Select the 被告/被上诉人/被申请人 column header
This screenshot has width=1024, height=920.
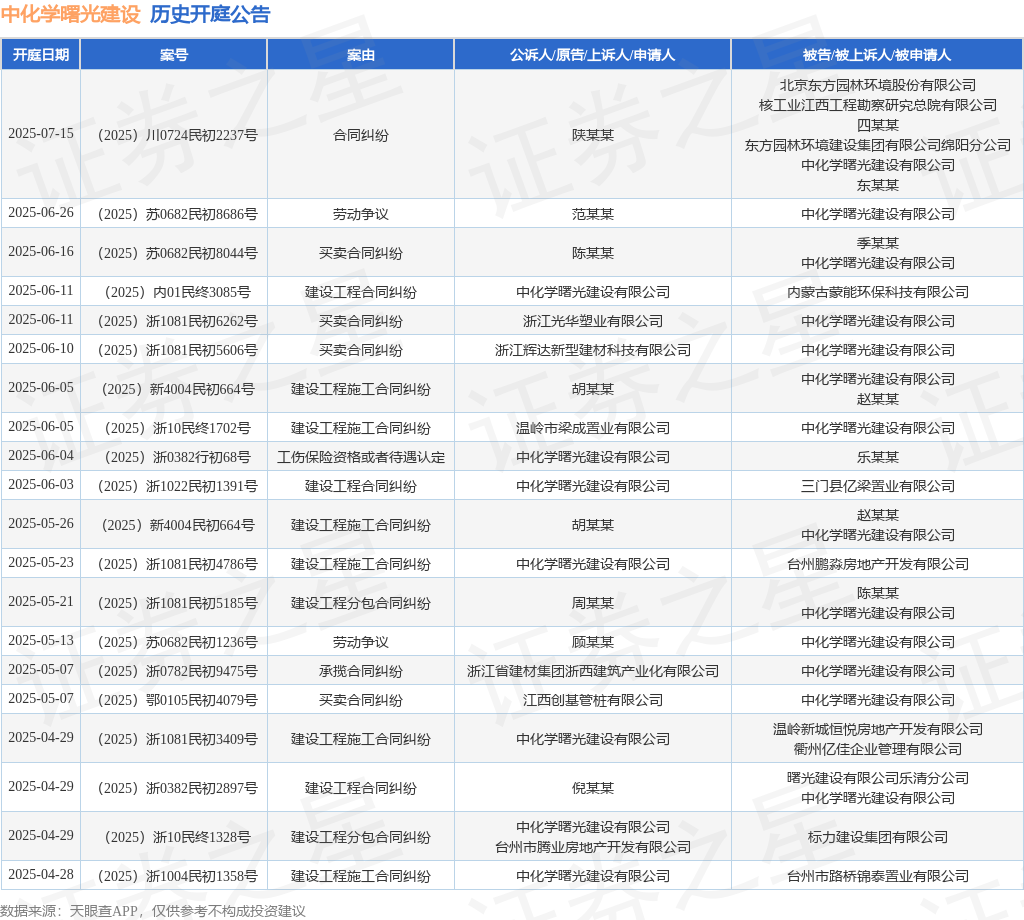point(877,55)
